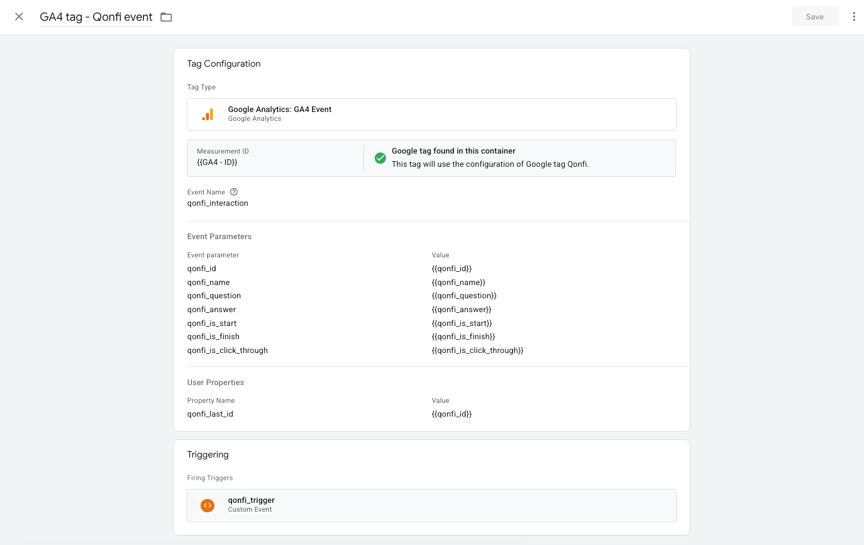Close the tag editor with the X icon
This screenshot has width=864, height=545.
tap(19, 17)
